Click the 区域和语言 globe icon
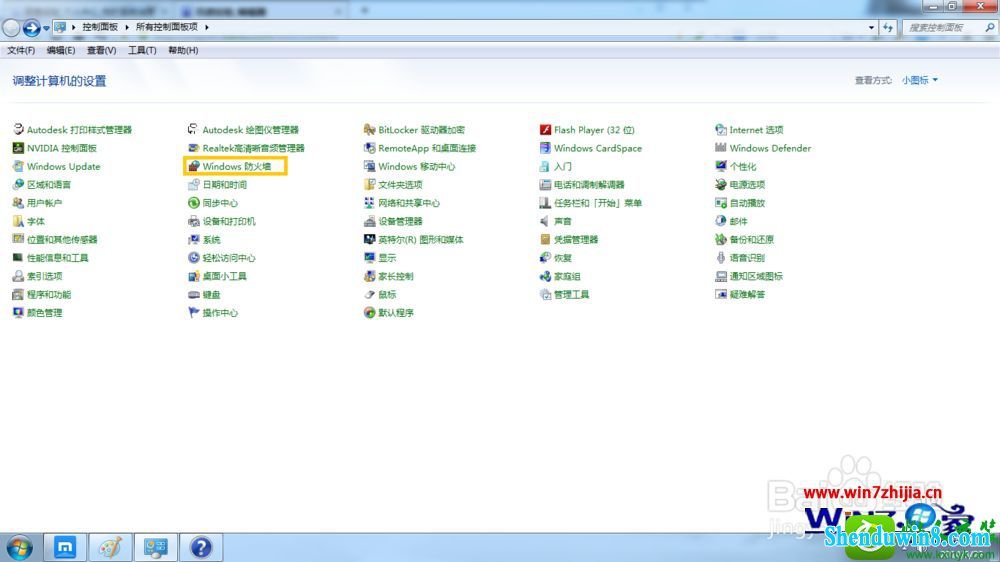Screen dimensions: 1000x562 tap(18, 185)
